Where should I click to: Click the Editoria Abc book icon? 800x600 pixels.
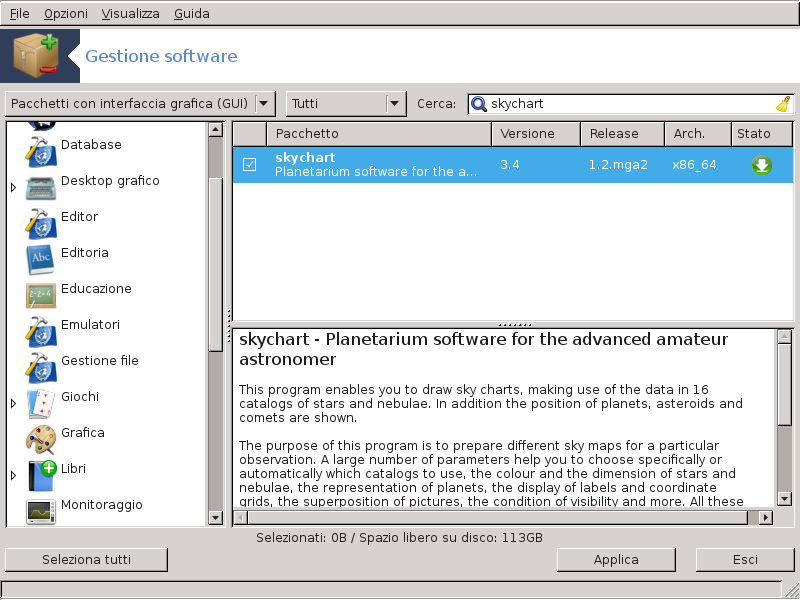click(x=40, y=260)
